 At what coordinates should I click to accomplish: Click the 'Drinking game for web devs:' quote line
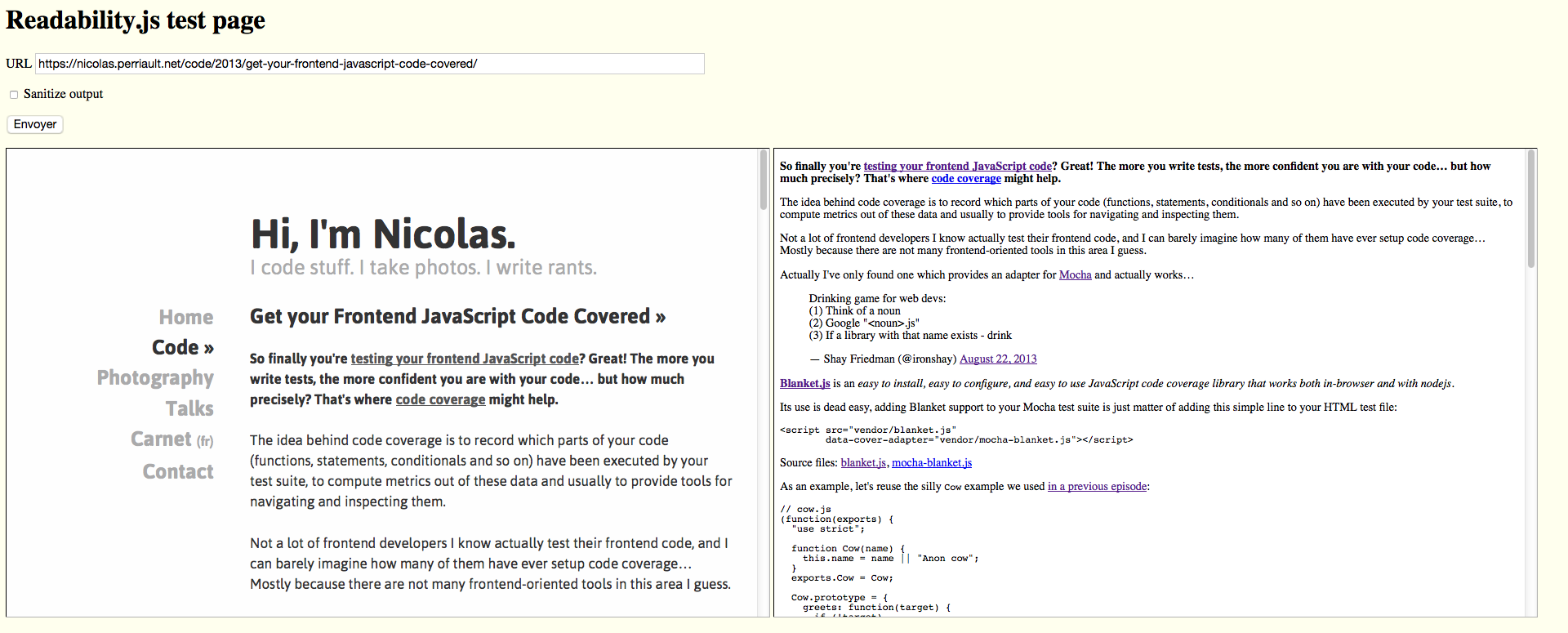pyautogui.click(x=878, y=299)
